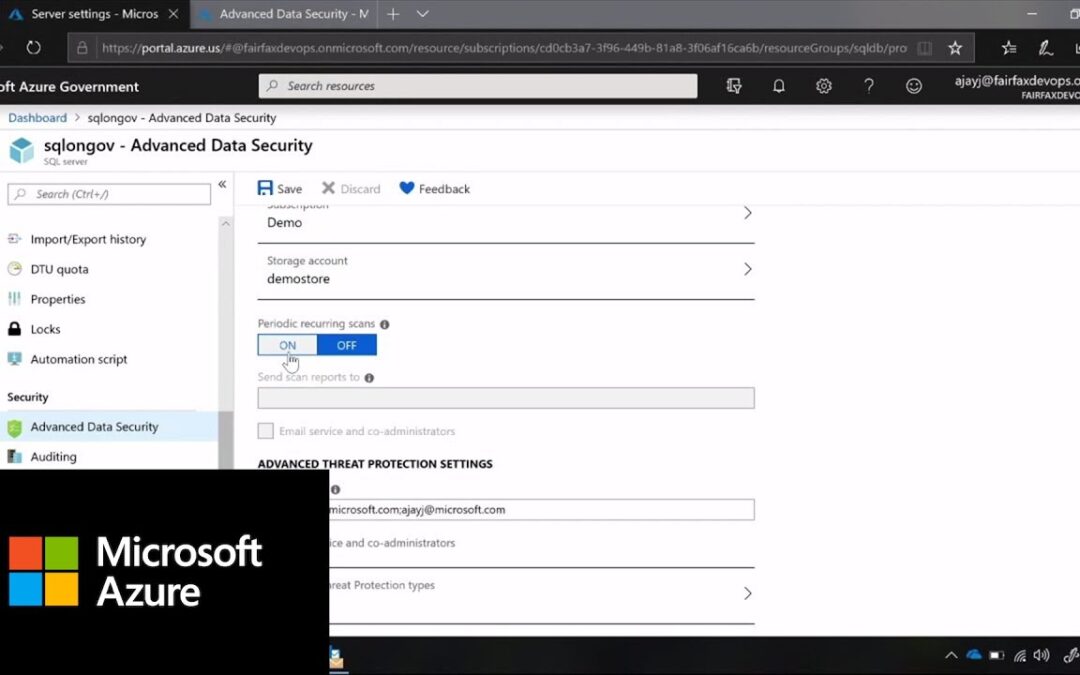Click the Locks padlock icon
1080x675 pixels.
click(17, 329)
